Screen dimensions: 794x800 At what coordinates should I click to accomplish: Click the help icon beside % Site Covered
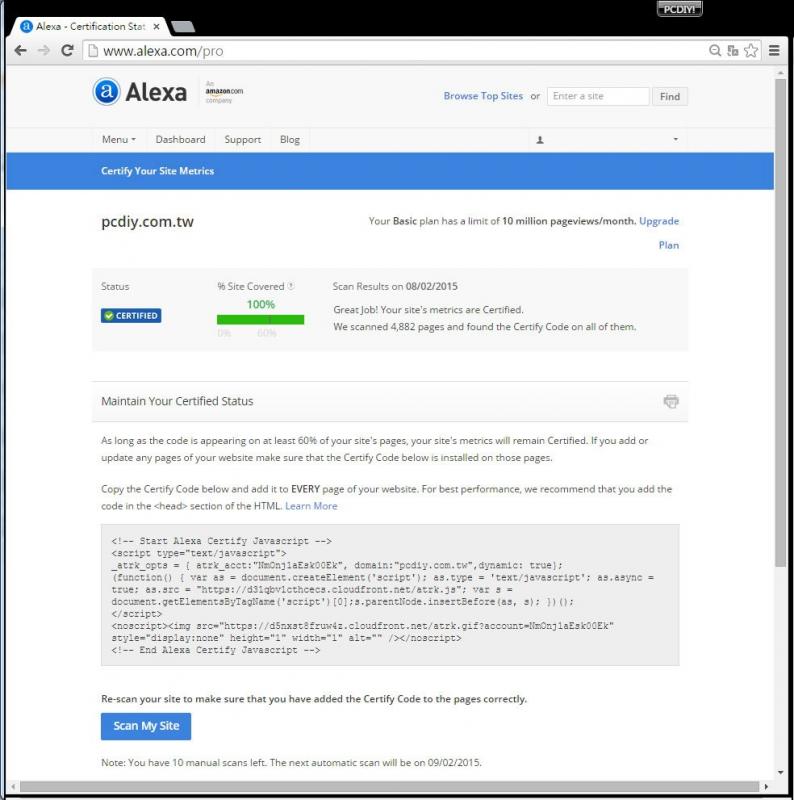point(291,286)
